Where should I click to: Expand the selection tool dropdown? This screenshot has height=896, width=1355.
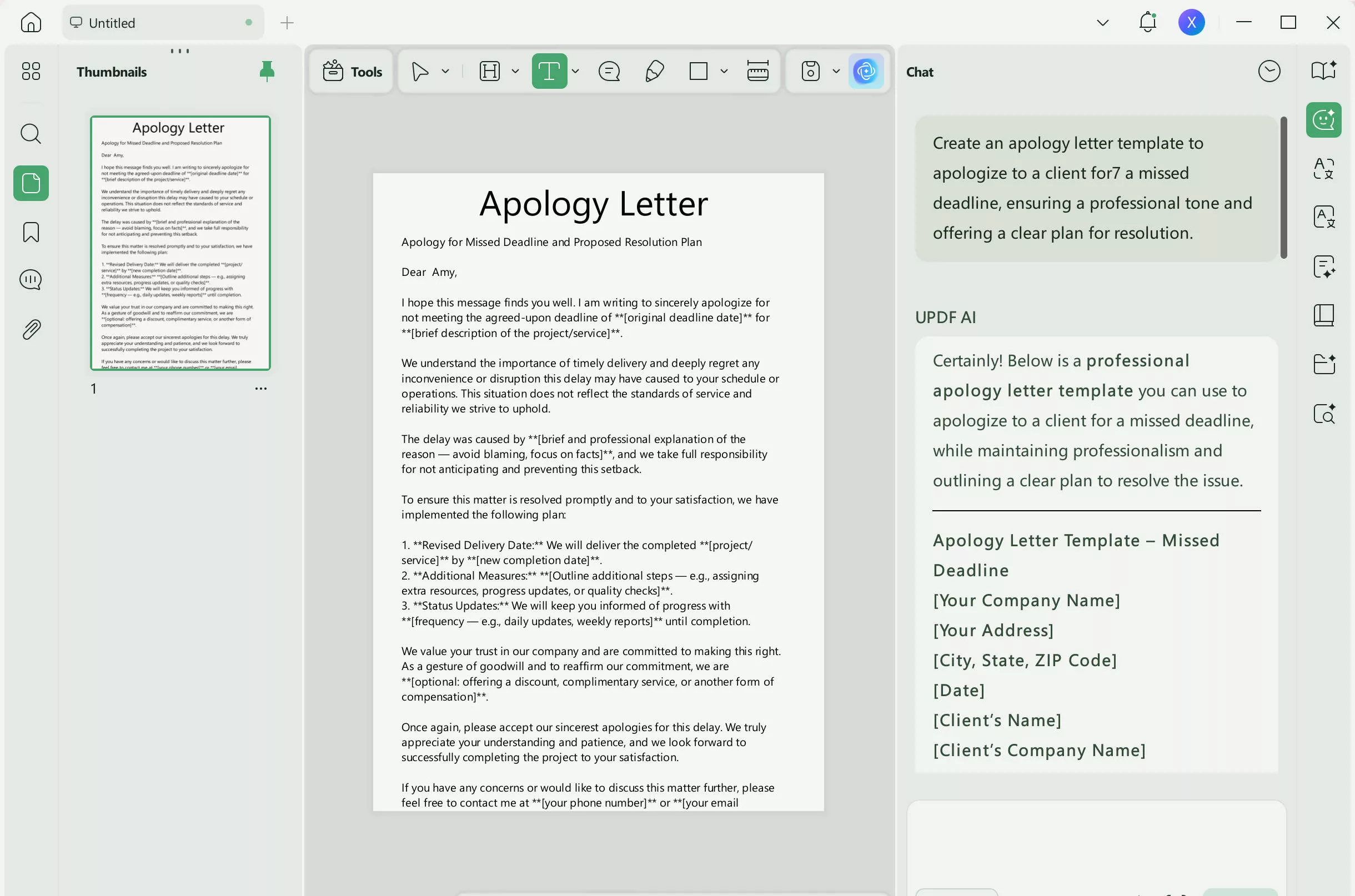pos(445,71)
